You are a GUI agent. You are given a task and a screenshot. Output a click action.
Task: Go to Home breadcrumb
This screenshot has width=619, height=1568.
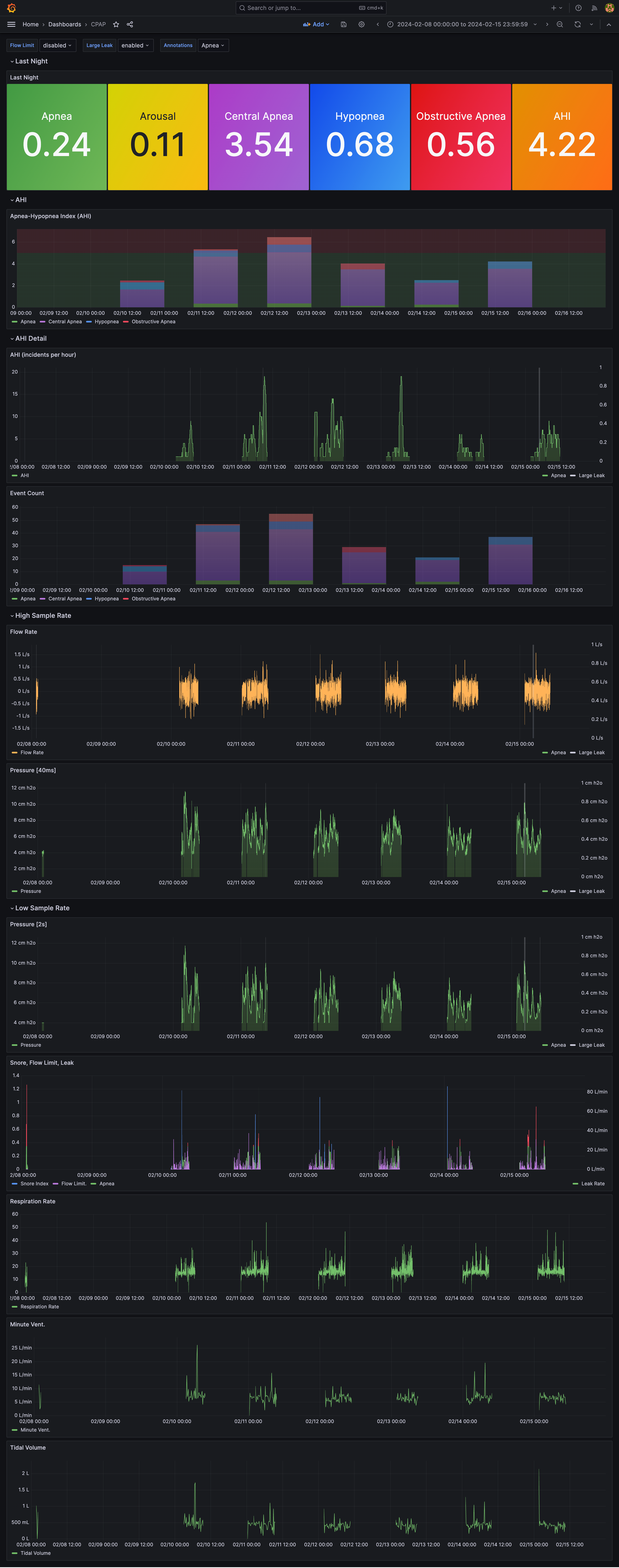(x=30, y=24)
